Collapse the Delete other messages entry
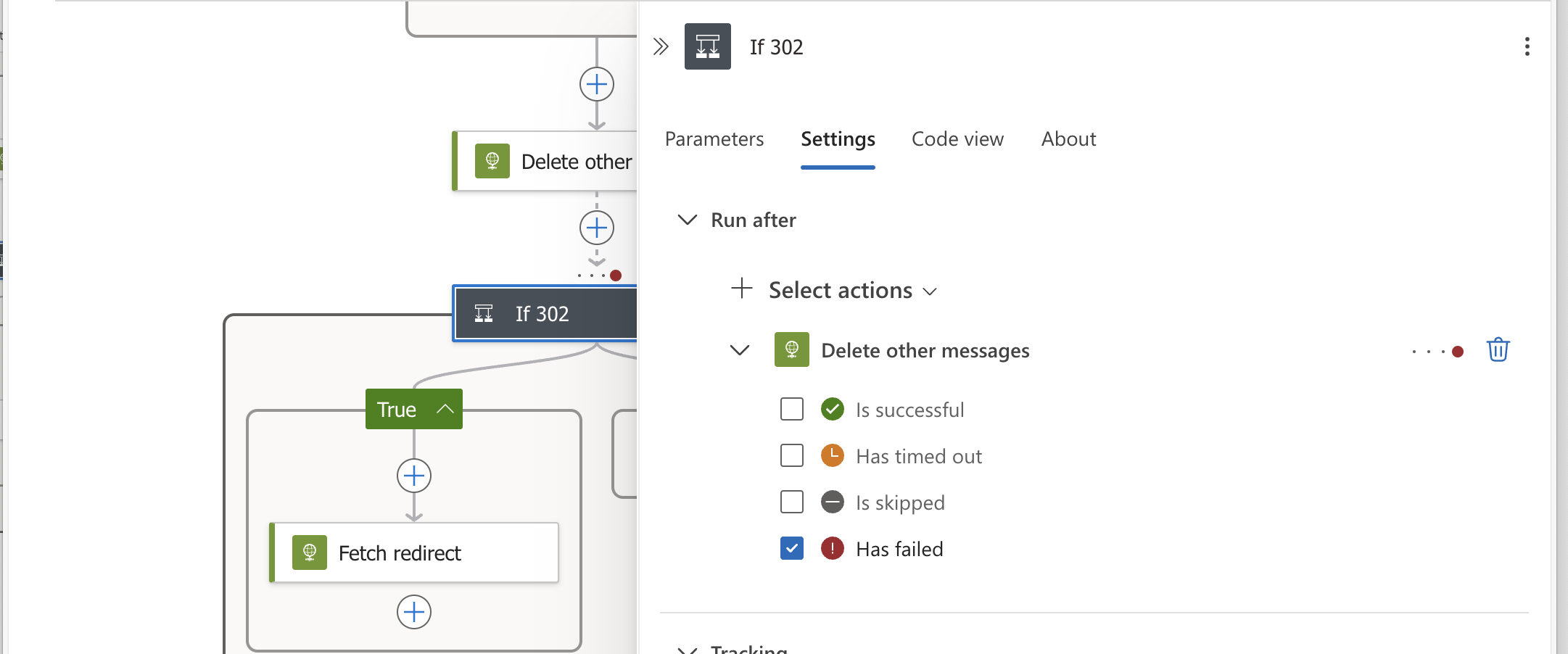1568x654 pixels. click(x=739, y=349)
